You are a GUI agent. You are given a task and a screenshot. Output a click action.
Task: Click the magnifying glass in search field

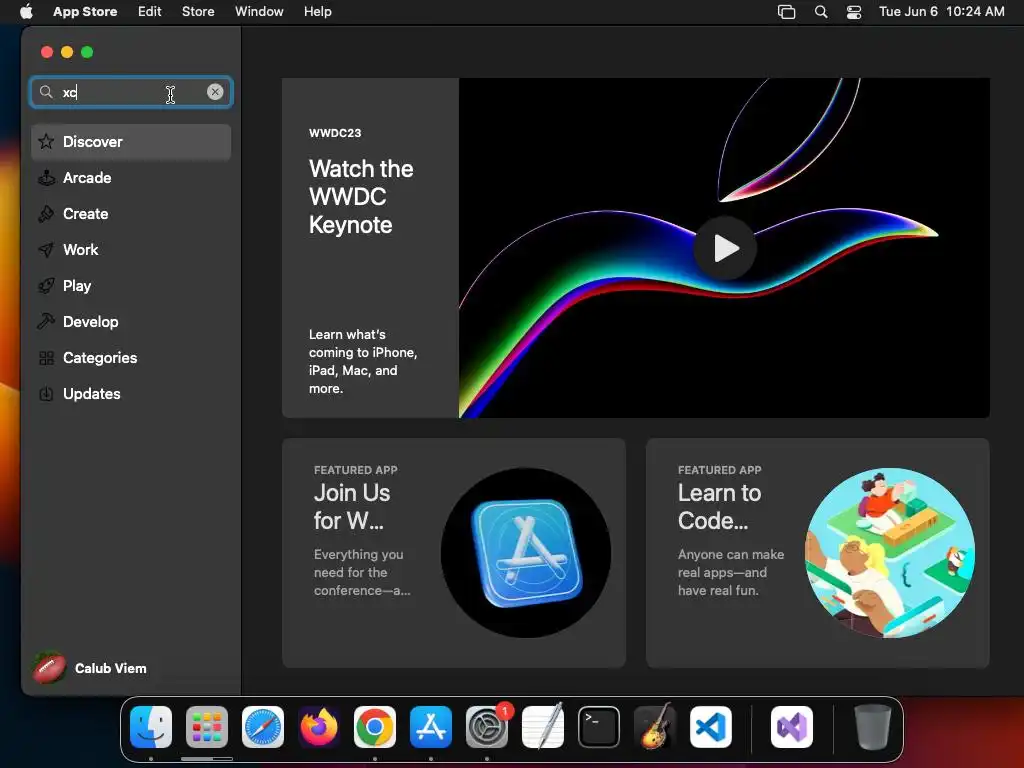[46, 92]
